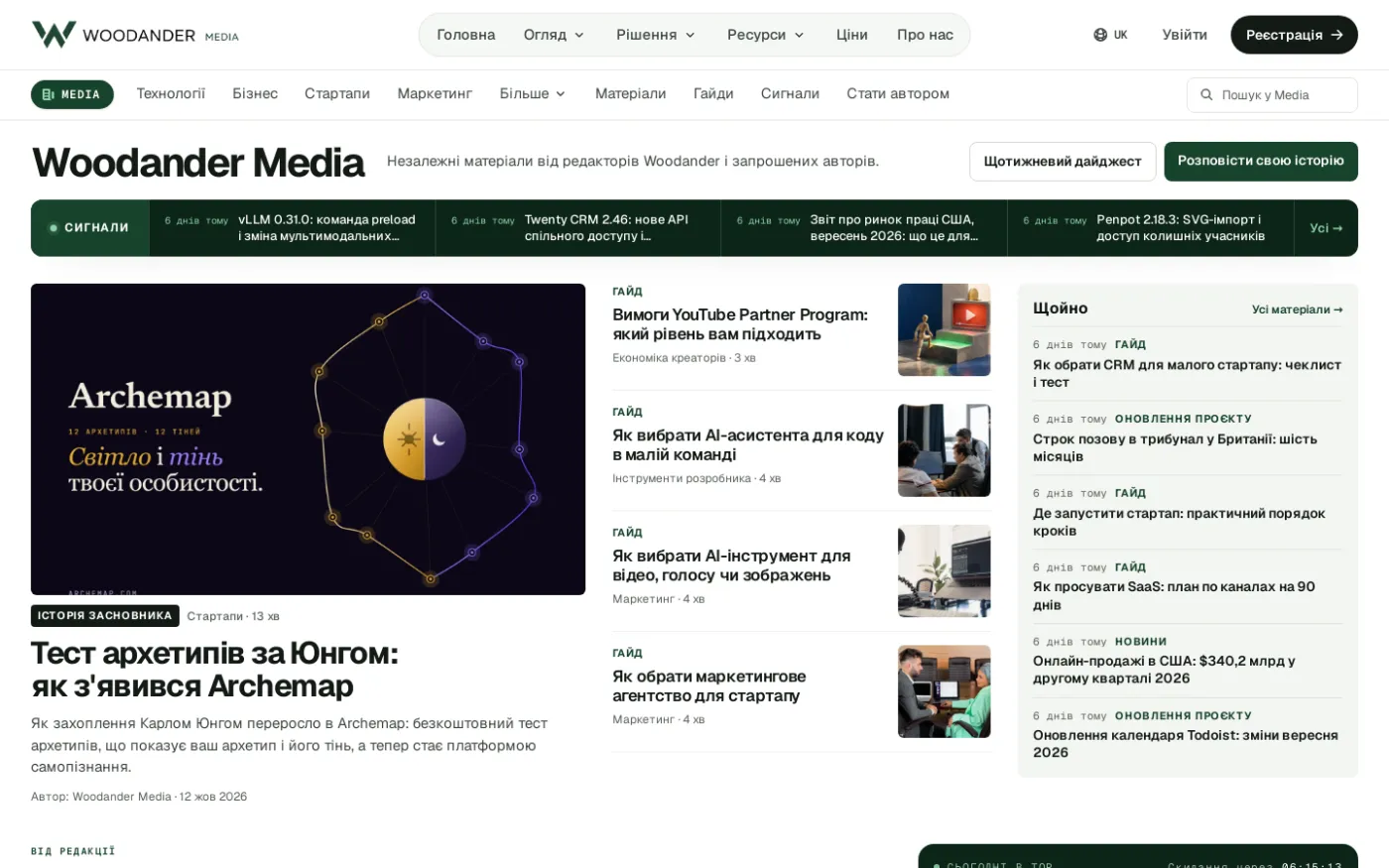The image size is (1389, 868).
Task: Click the search magnifier icon
Action: [1206, 95]
